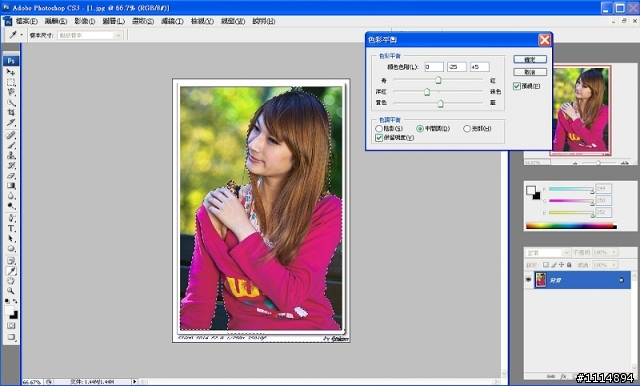
Task: Change the screen mode from toolbox
Action: pyautogui.click(x=11, y=337)
